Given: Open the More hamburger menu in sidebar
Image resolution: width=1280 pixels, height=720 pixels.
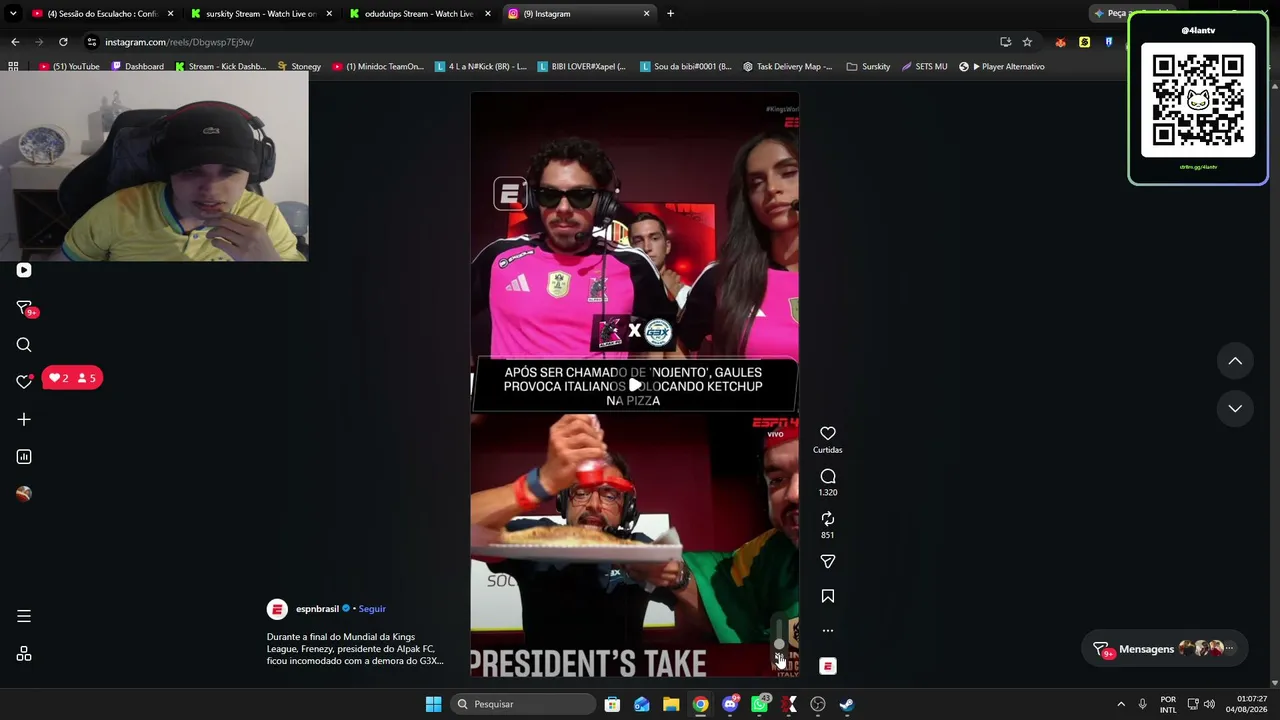Looking at the screenshot, I should tap(24, 616).
